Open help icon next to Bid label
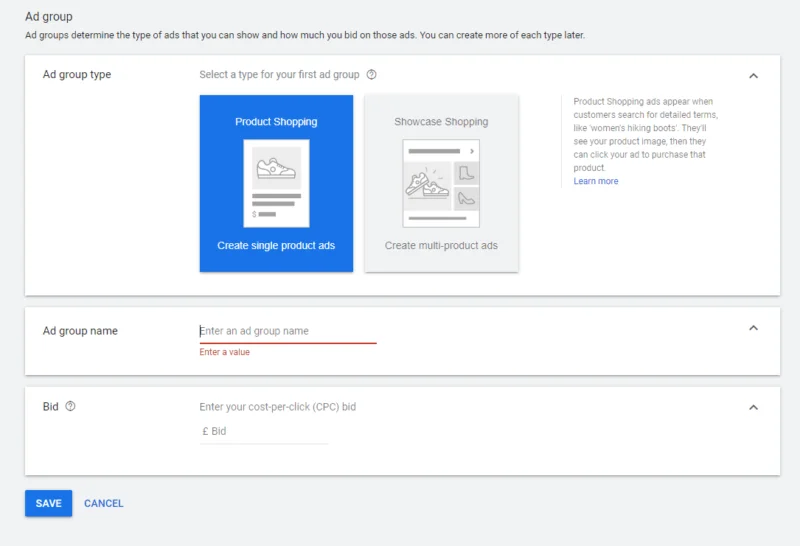800x546 pixels. coord(70,406)
